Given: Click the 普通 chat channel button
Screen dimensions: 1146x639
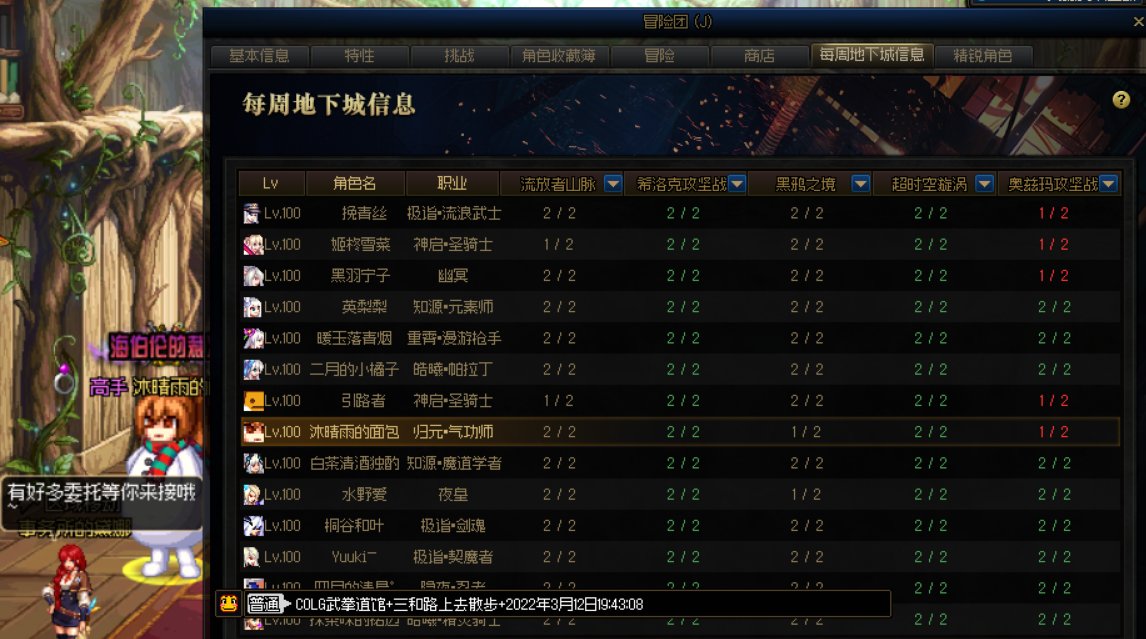Looking at the screenshot, I should coord(265,604).
